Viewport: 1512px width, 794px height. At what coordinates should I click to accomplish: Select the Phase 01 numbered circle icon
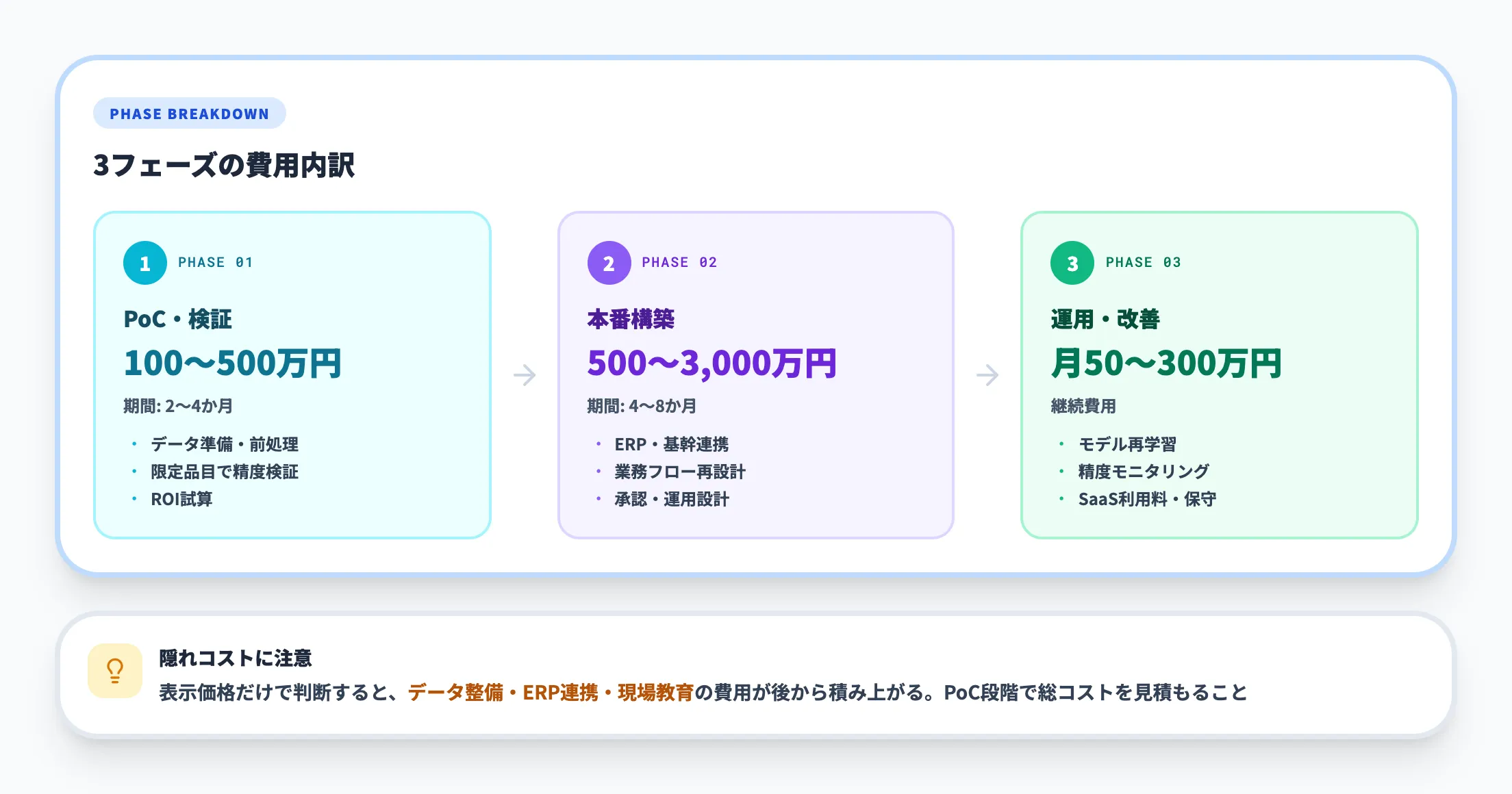click(x=144, y=262)
